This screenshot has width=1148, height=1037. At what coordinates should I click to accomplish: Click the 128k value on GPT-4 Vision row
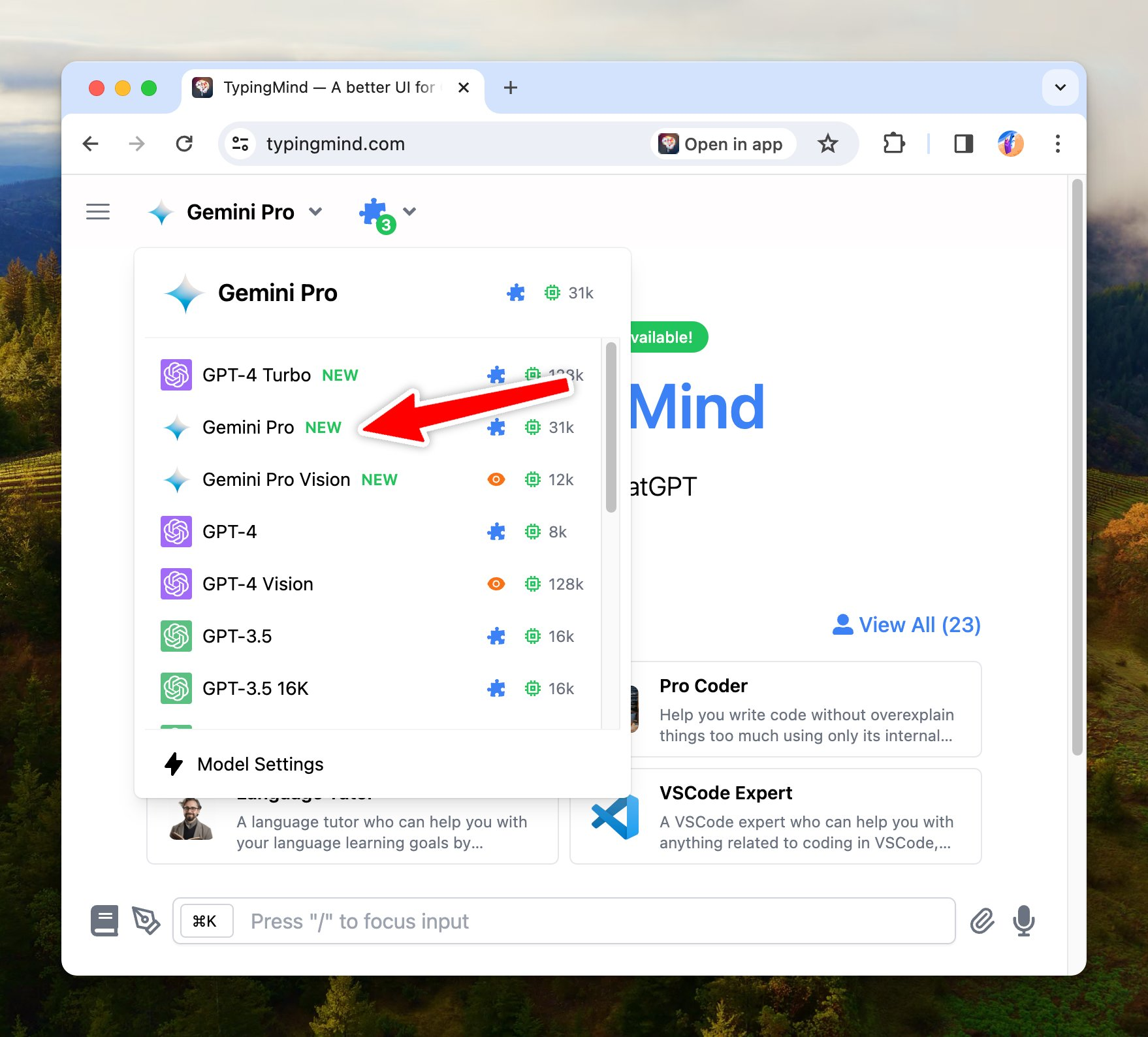(x=566, y=584)
